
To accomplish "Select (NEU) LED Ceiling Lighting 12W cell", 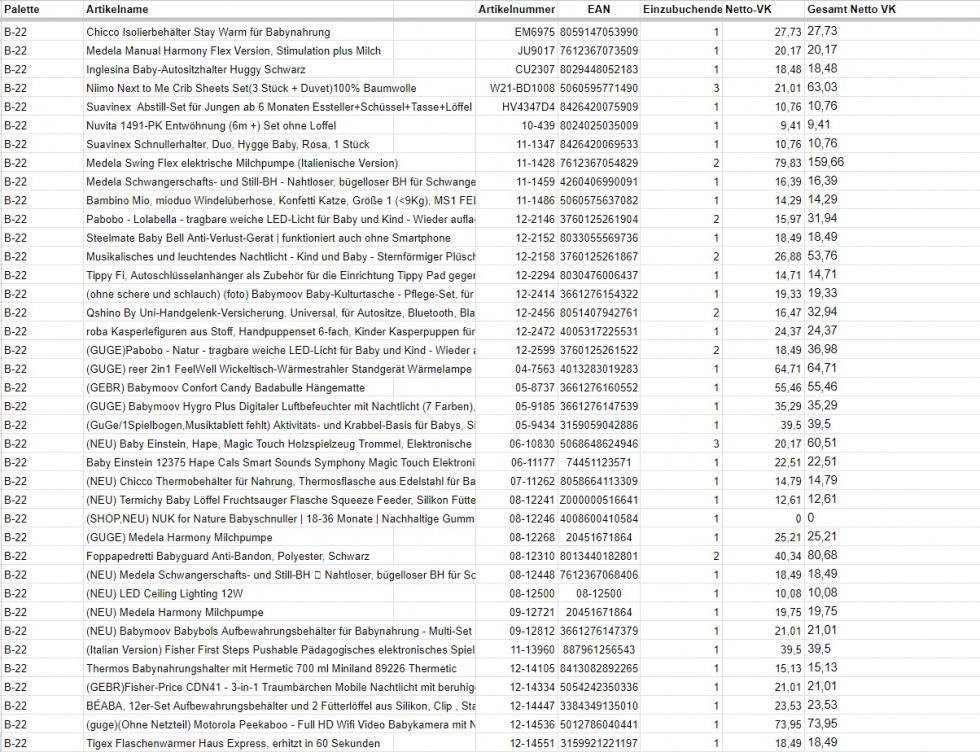I will (164, 594).
